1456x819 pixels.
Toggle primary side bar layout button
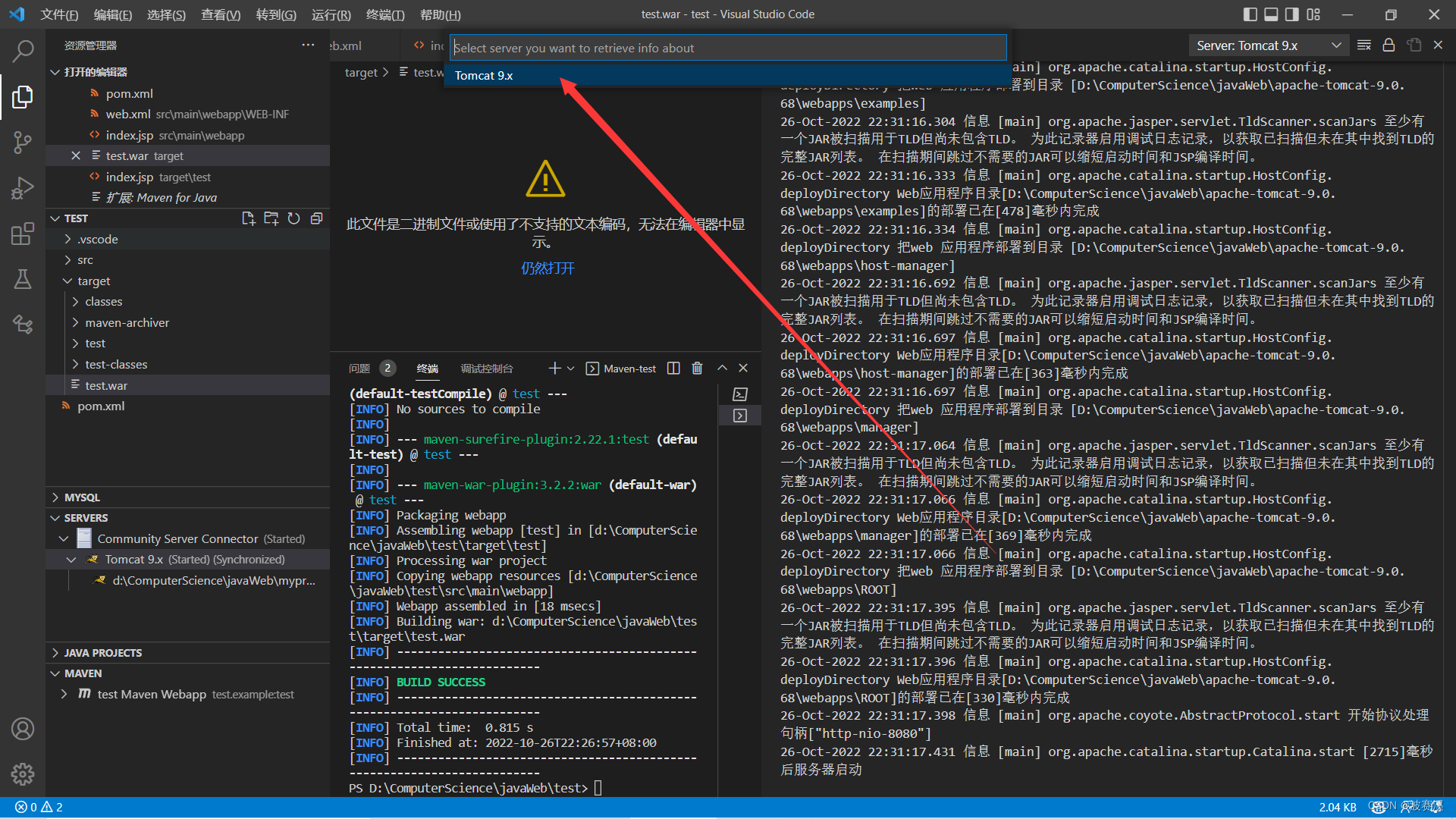[1250, 14]
